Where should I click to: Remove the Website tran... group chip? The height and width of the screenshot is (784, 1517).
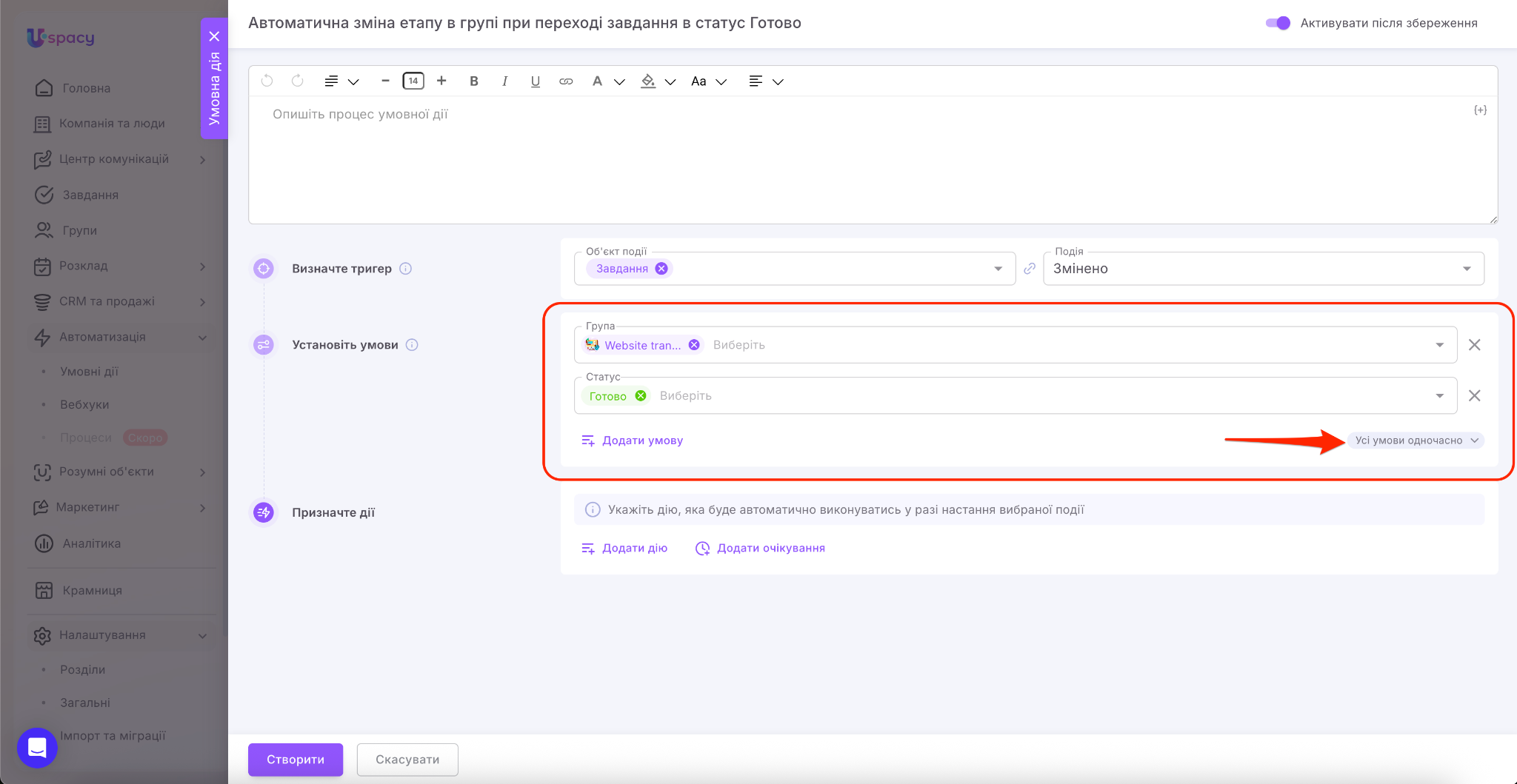(694, 345)
